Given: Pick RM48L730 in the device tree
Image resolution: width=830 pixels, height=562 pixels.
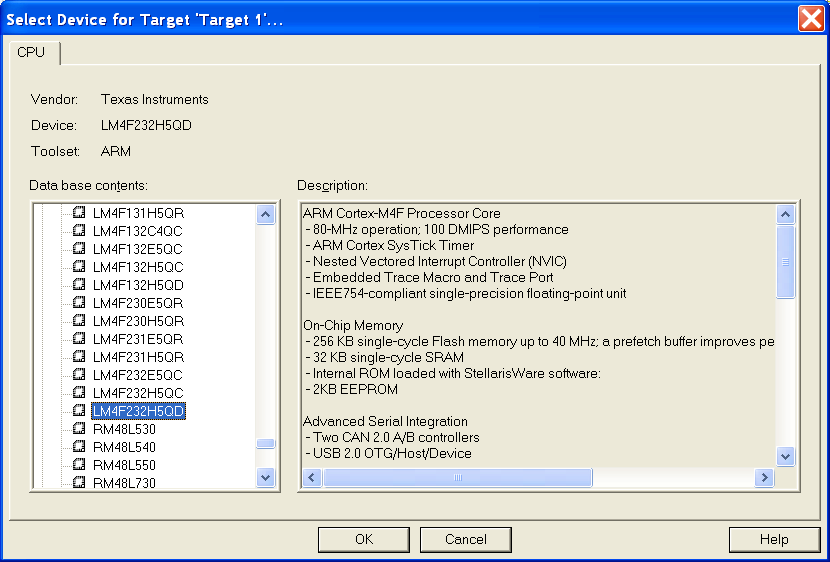Looking at the screenshot, I should [124, 483].
